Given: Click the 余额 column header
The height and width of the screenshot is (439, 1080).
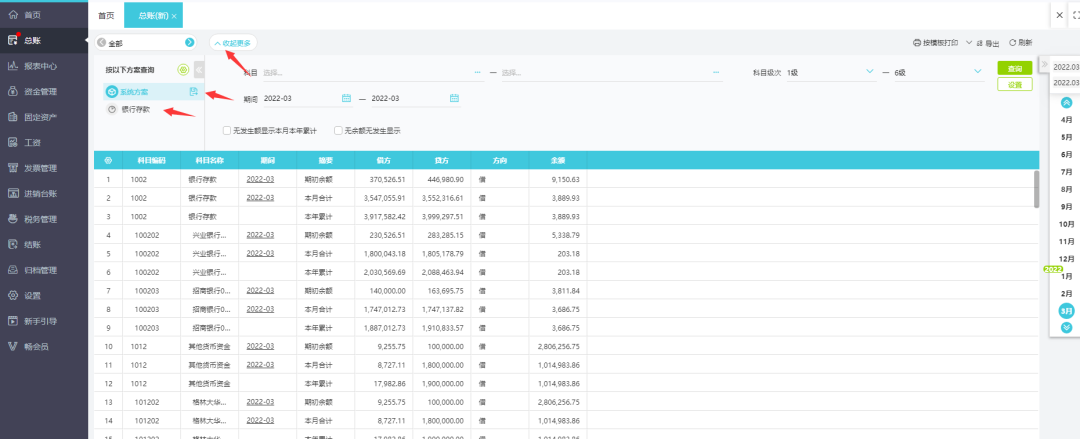Looking at the screenshot, I should [x=558, y=160].
